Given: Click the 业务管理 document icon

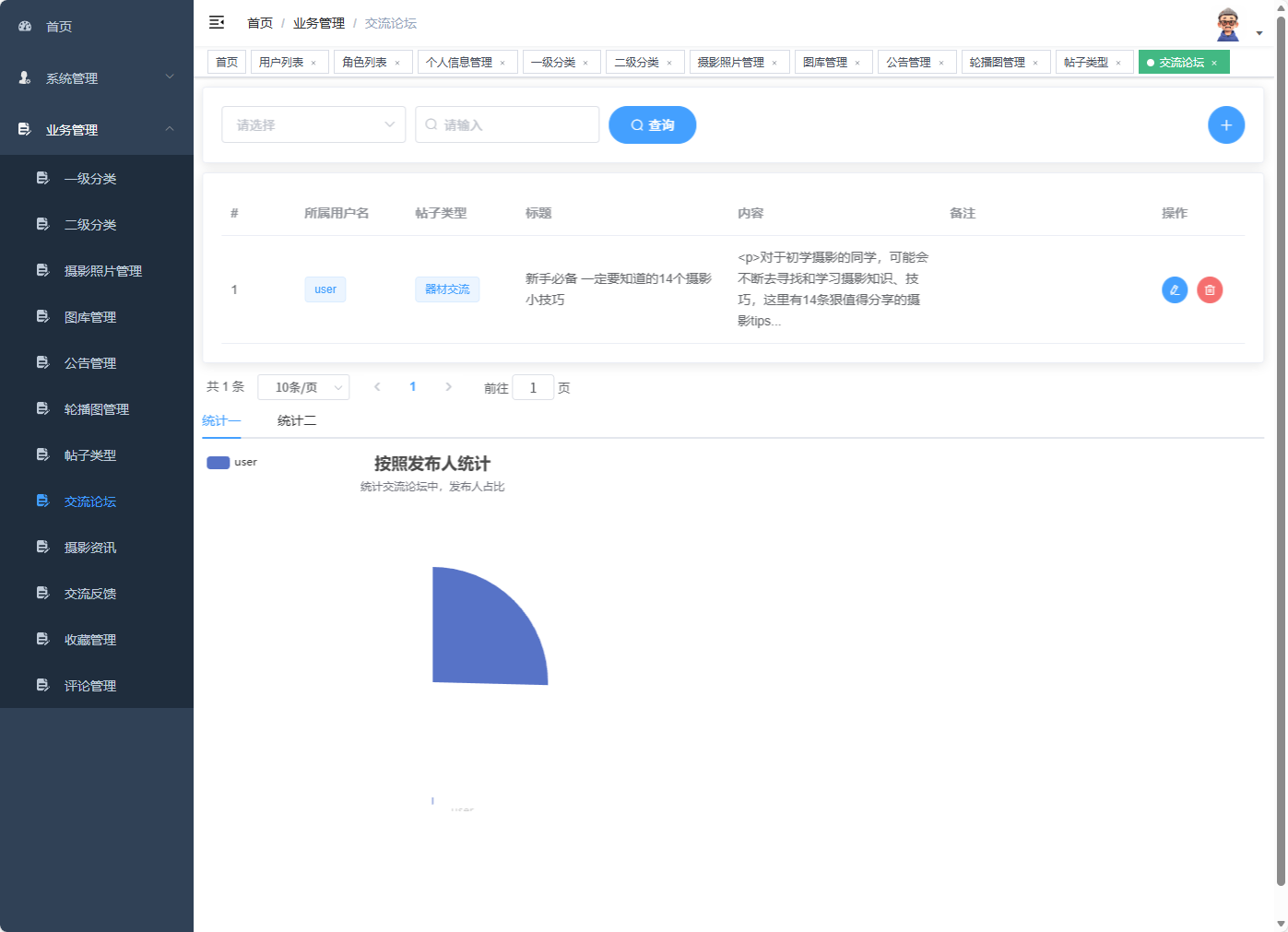Looking at the screenshot, I should [23, 129].
